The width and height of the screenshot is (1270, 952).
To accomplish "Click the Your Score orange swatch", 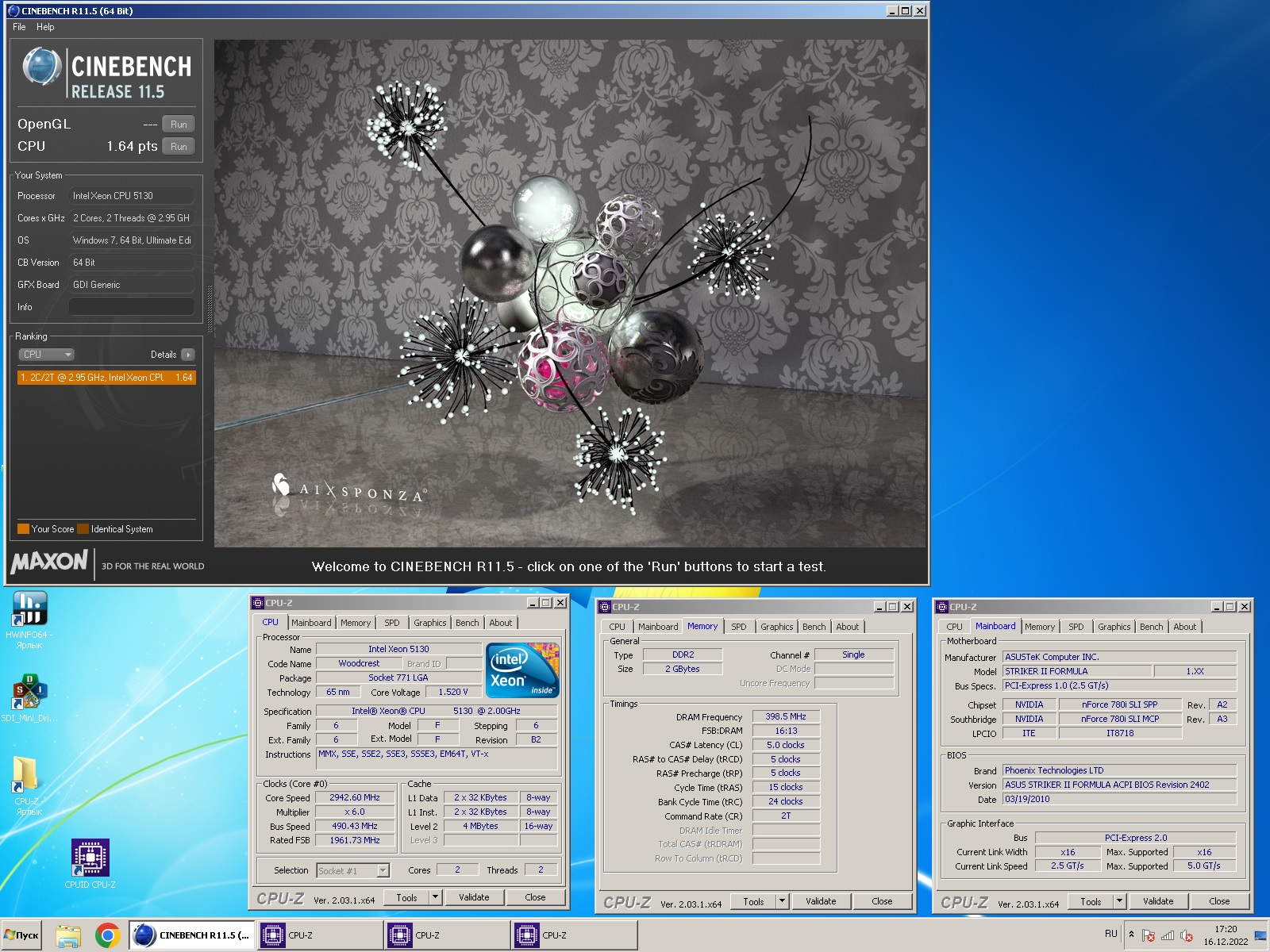I will click(x=23, y=529).
